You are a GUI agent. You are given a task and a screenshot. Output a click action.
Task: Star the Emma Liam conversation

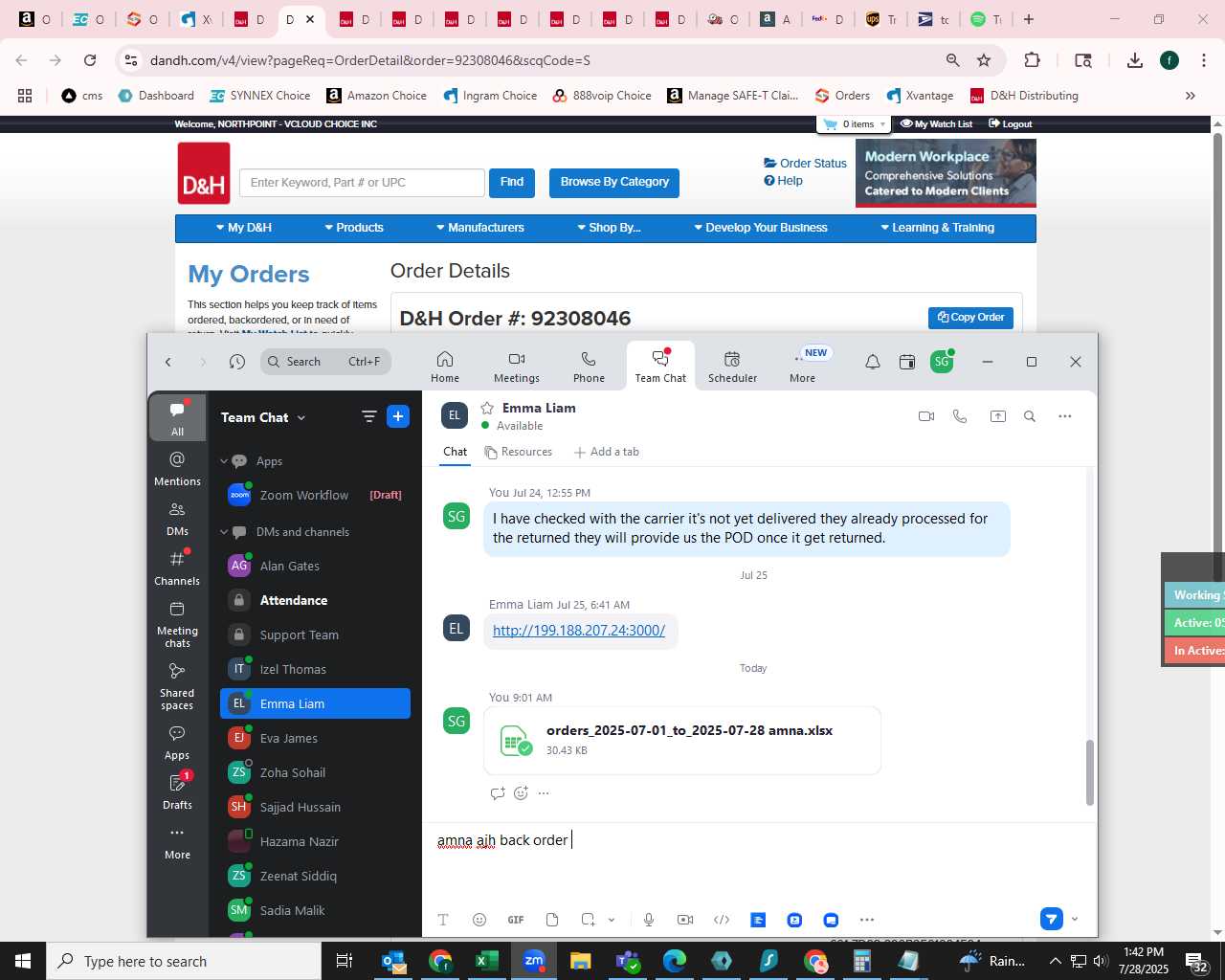[487, 408]
